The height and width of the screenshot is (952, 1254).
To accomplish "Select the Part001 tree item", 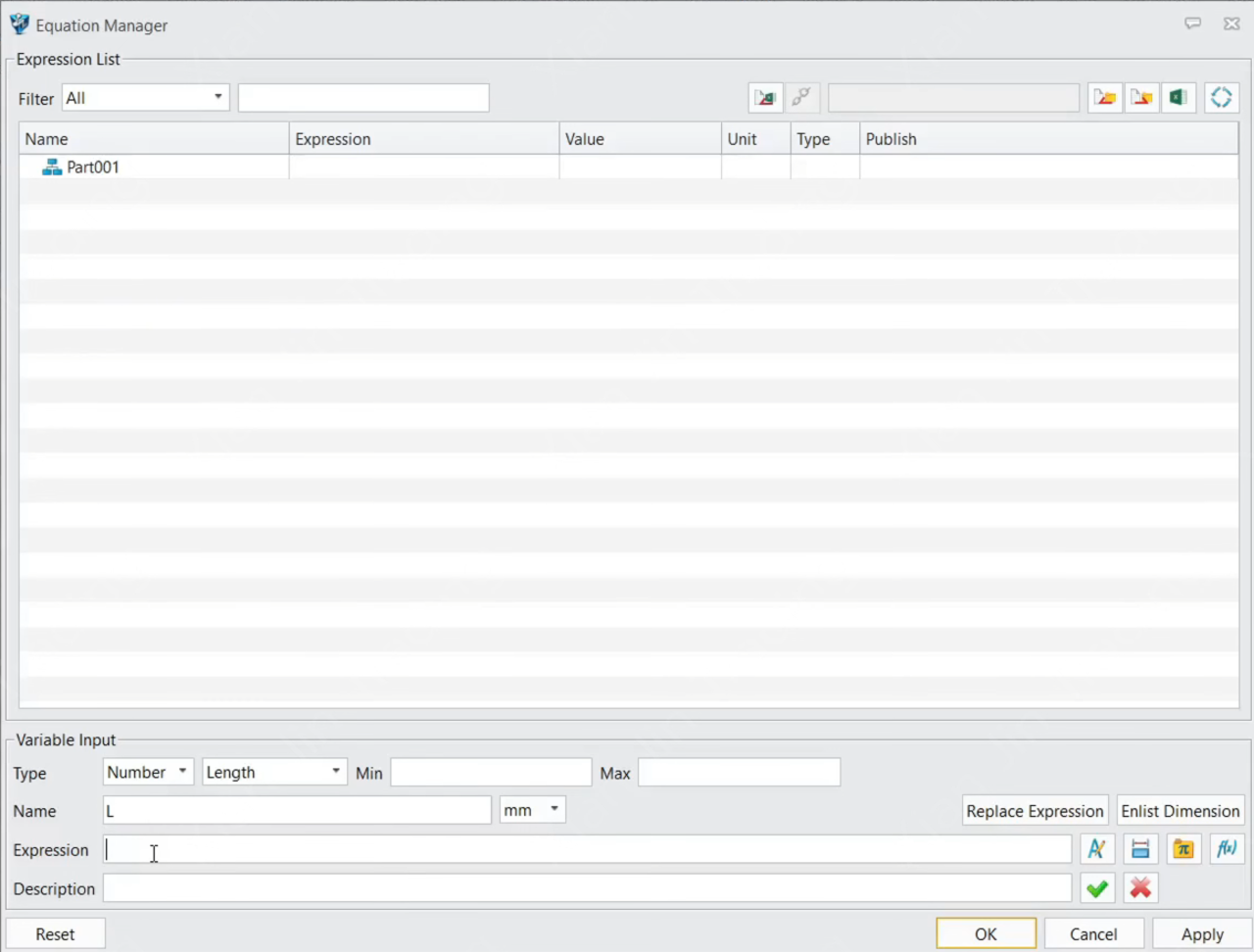I will (92, 167).
